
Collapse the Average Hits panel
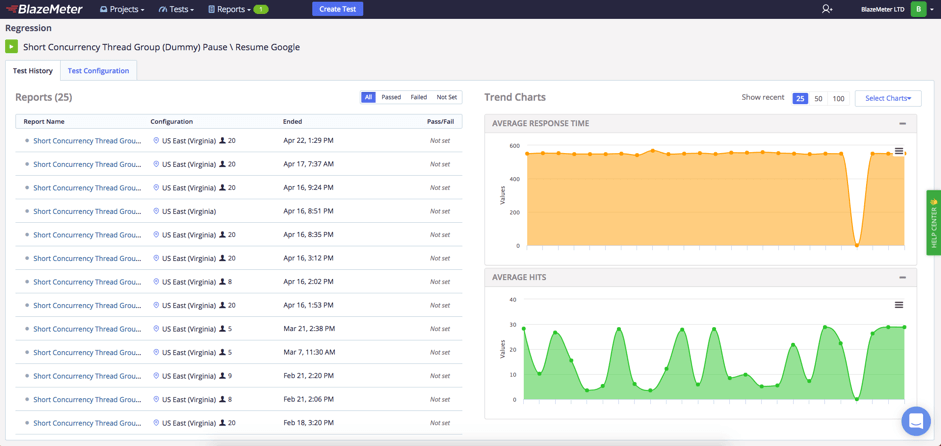coord(902,277)
